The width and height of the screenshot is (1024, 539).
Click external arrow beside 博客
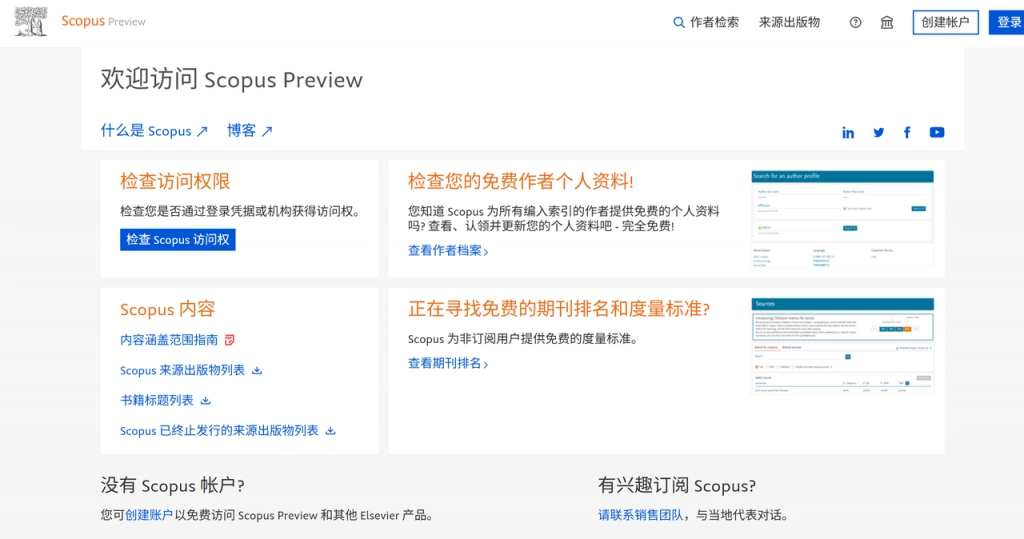pyautogui.click(x=266, y=131)
